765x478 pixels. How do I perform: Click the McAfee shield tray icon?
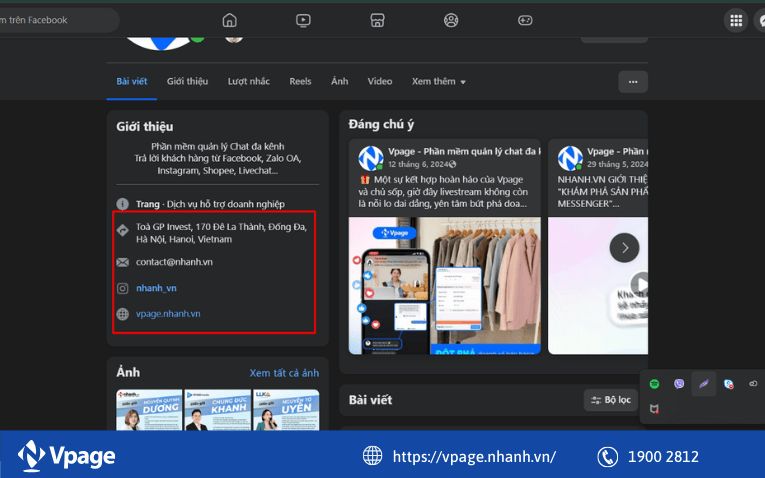[x=654, y=409]
